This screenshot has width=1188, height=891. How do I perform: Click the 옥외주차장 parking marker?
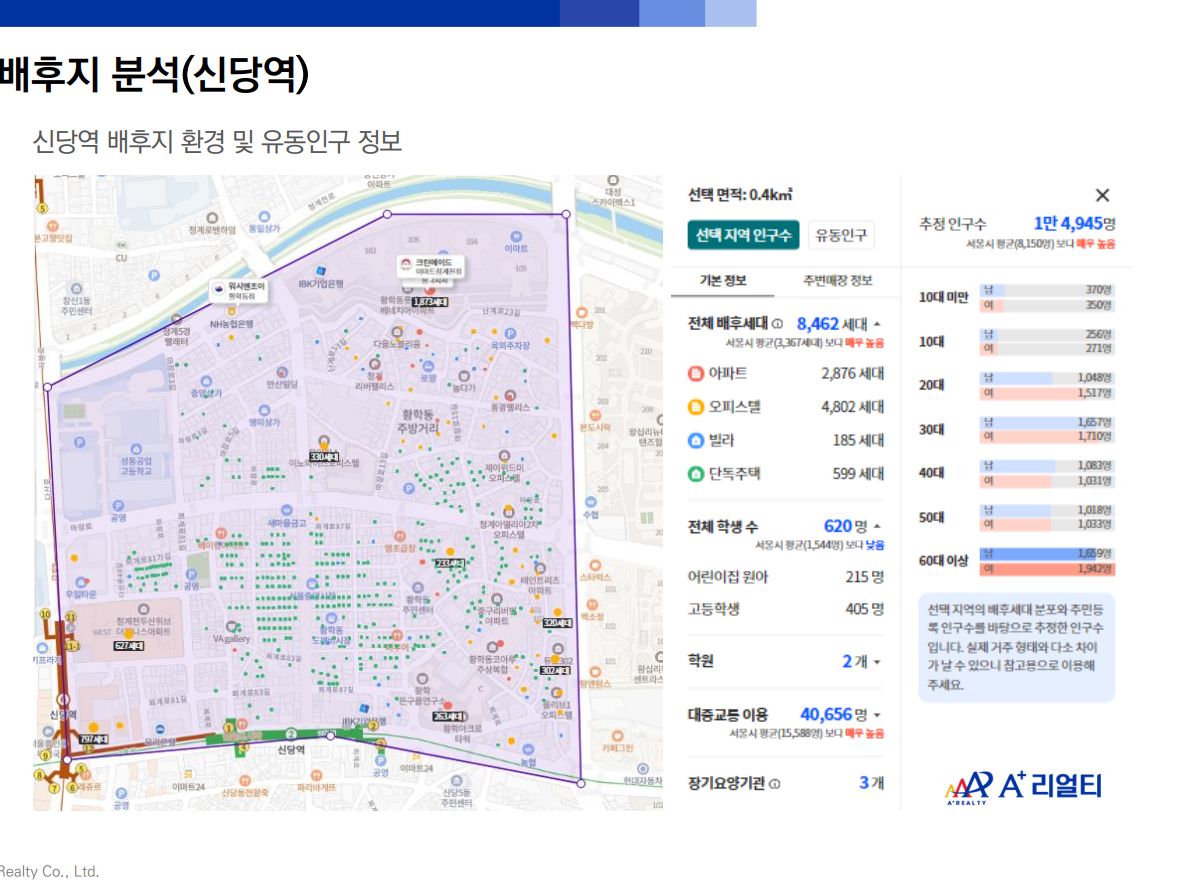point(510,333)
